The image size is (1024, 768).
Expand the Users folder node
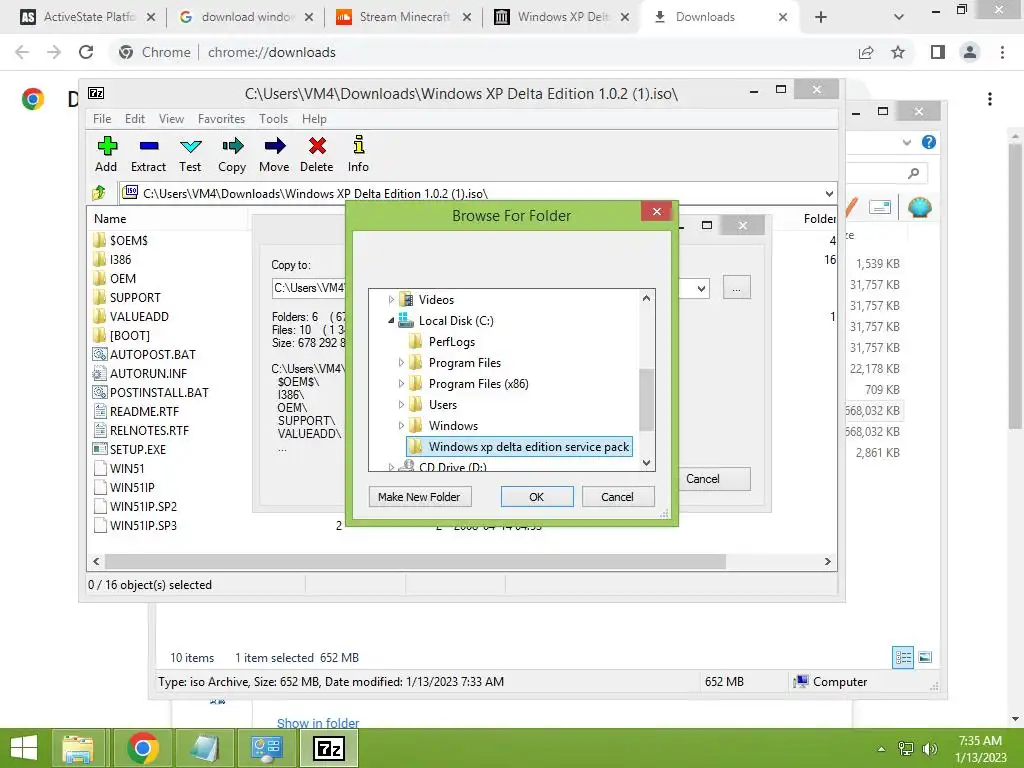[401, 404]
